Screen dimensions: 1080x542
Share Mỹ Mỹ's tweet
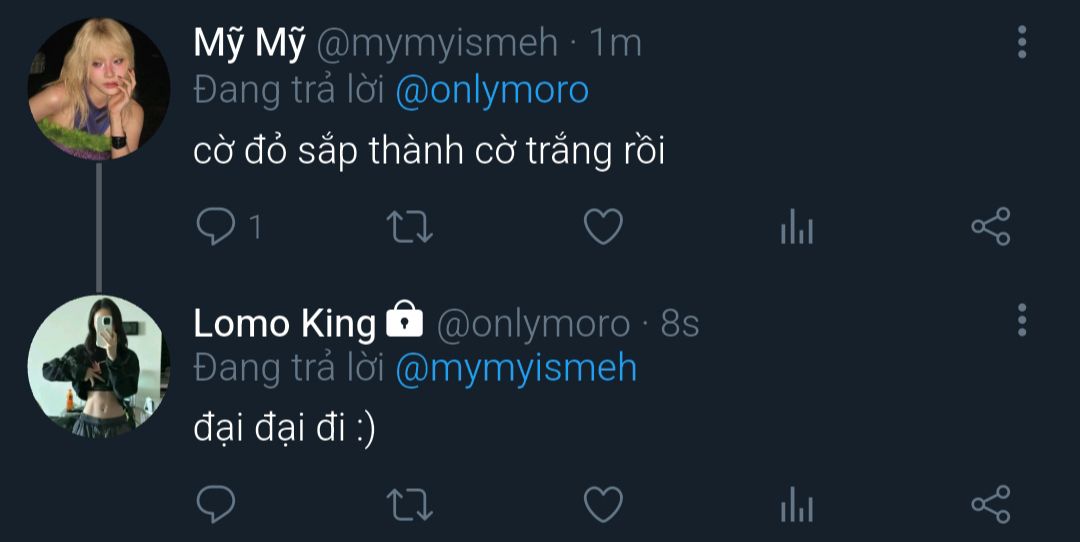point(990,228)
